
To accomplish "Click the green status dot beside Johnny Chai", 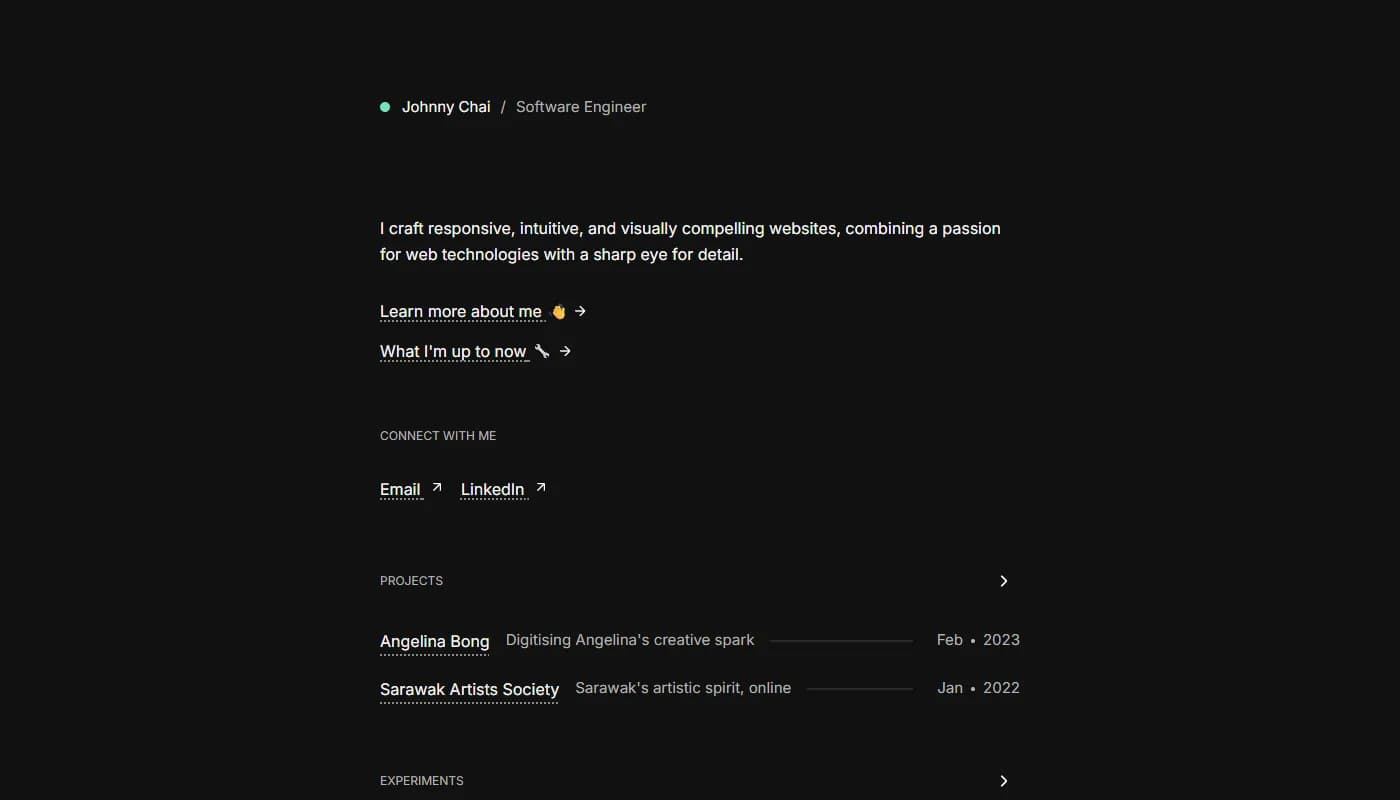I will point(385,107).
